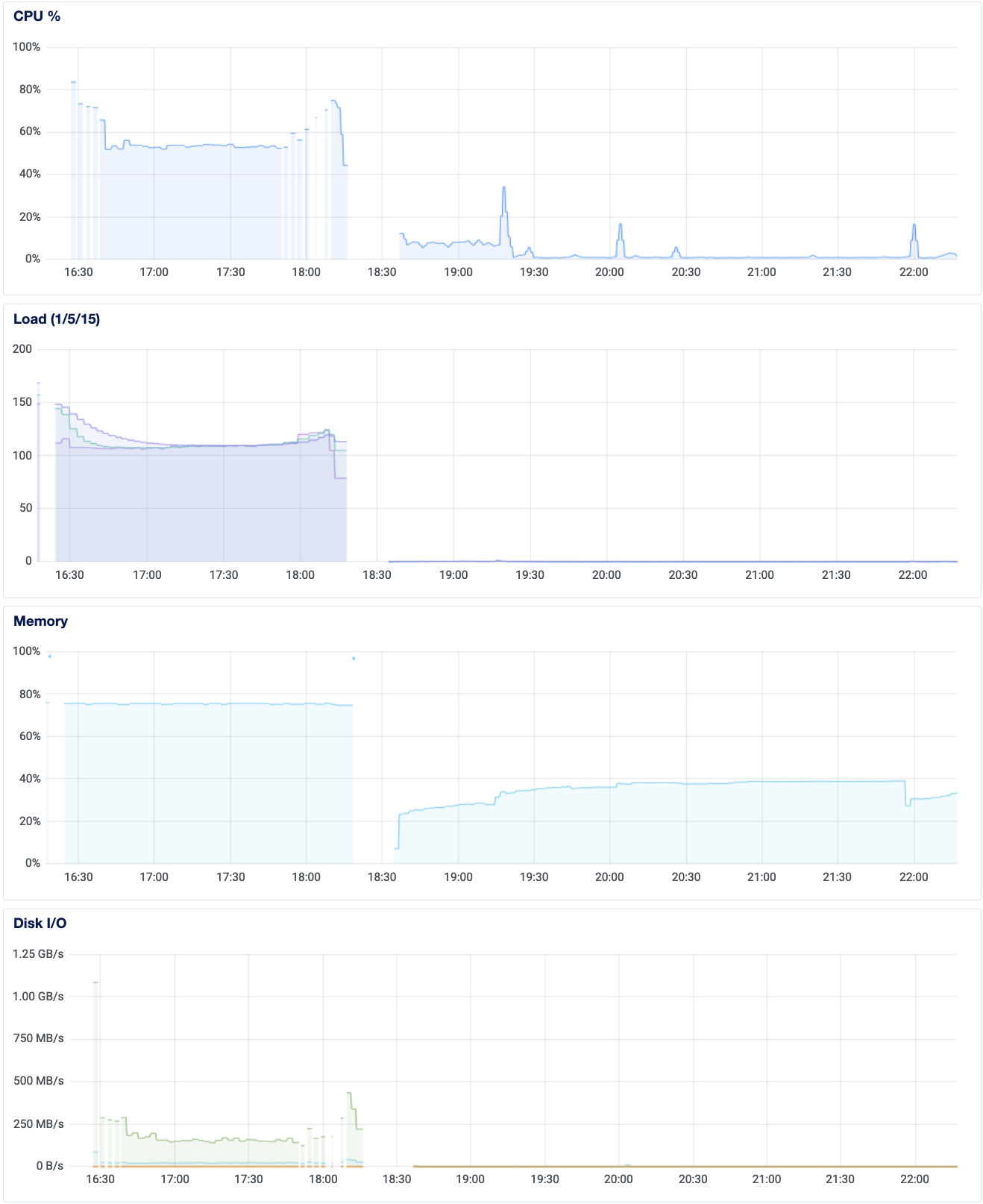Viewport: 983px width, 1204px height.
Task: Click the 20:00 time label under Load chart
Action: click(x=606, y=575)
